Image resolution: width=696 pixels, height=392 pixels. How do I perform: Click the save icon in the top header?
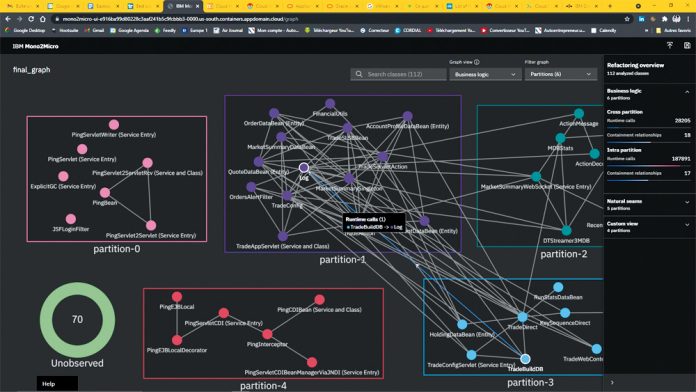(x=687, y=45)
